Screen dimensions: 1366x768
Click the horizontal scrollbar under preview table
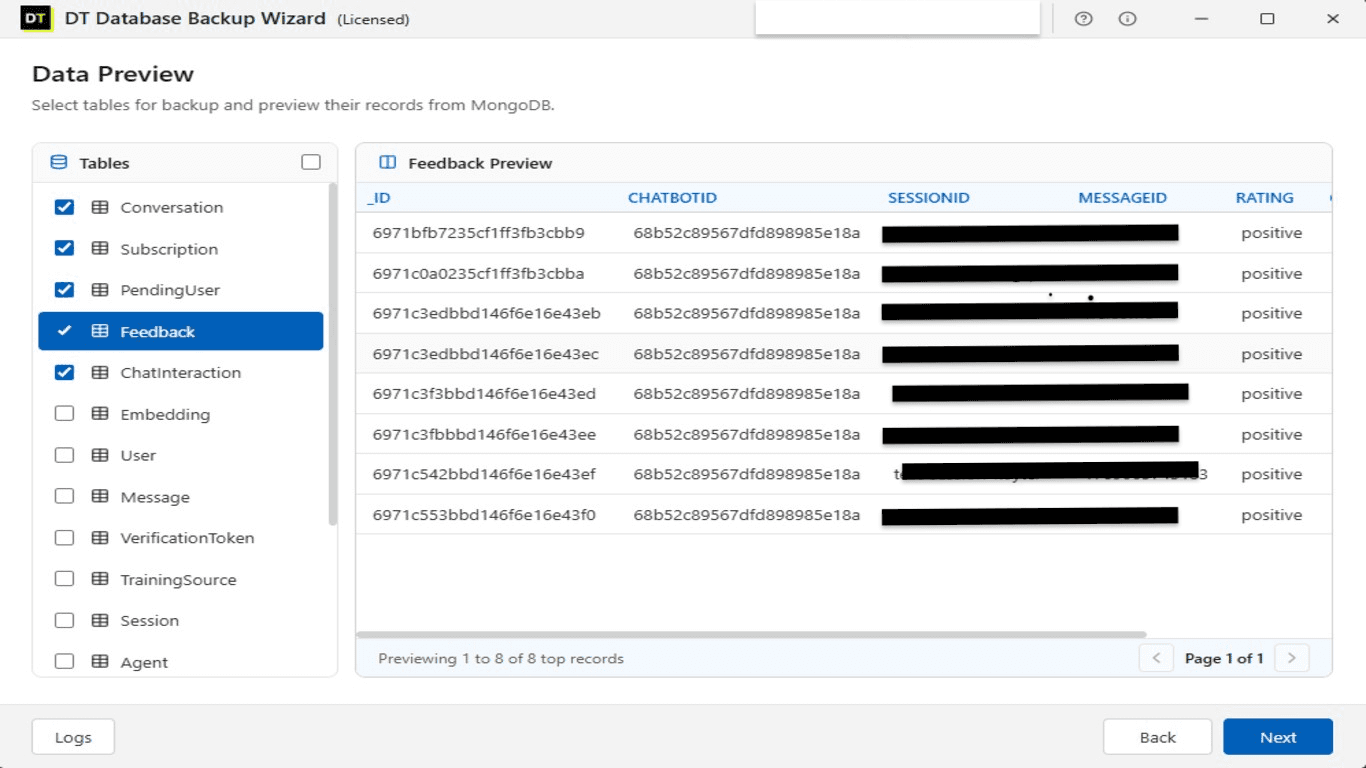751,634
